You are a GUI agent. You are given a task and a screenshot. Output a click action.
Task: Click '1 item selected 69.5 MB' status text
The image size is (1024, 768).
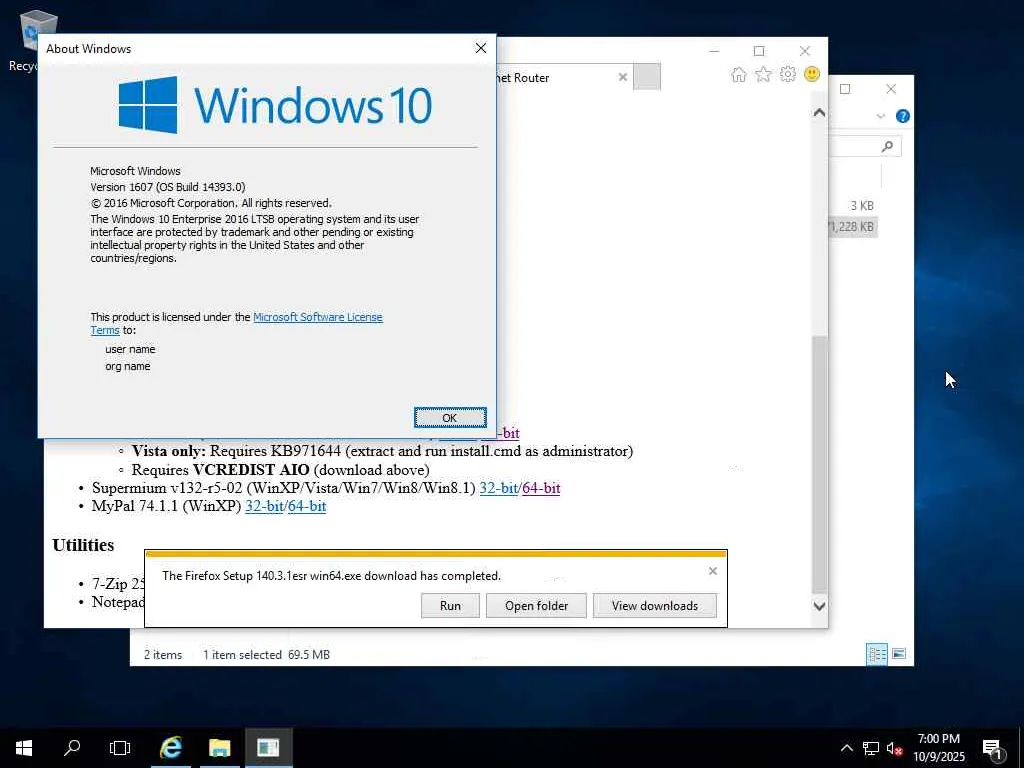pos(266,654)
